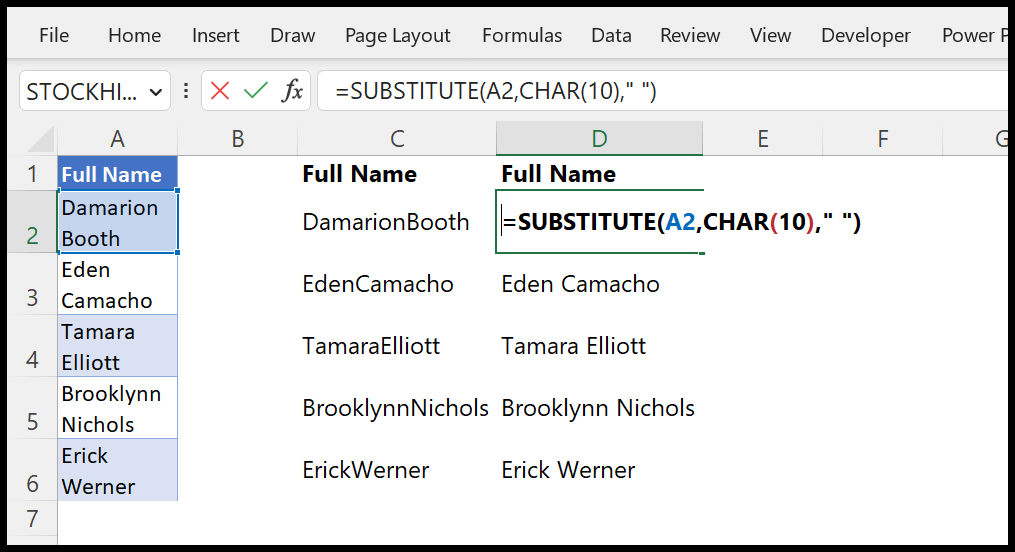Click column D cell Tamara Elliott

599,346
